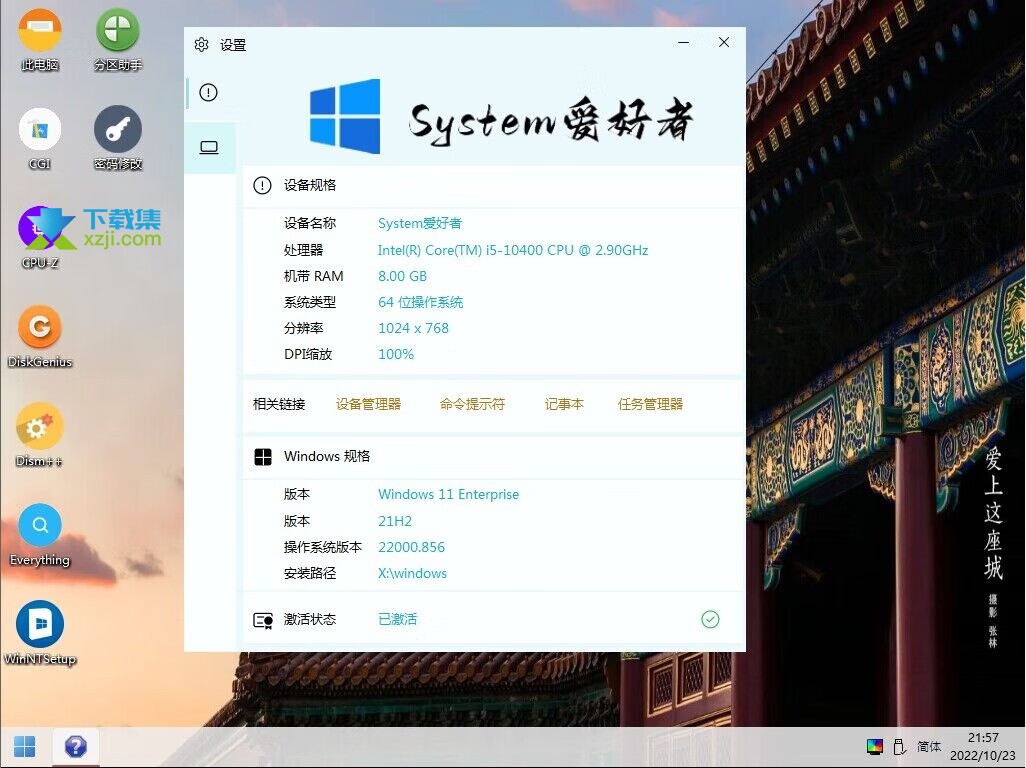Screen dimensions: 1026x768
Task: Click the taskbar clock showing 21:57
Action: click(983, 747)
